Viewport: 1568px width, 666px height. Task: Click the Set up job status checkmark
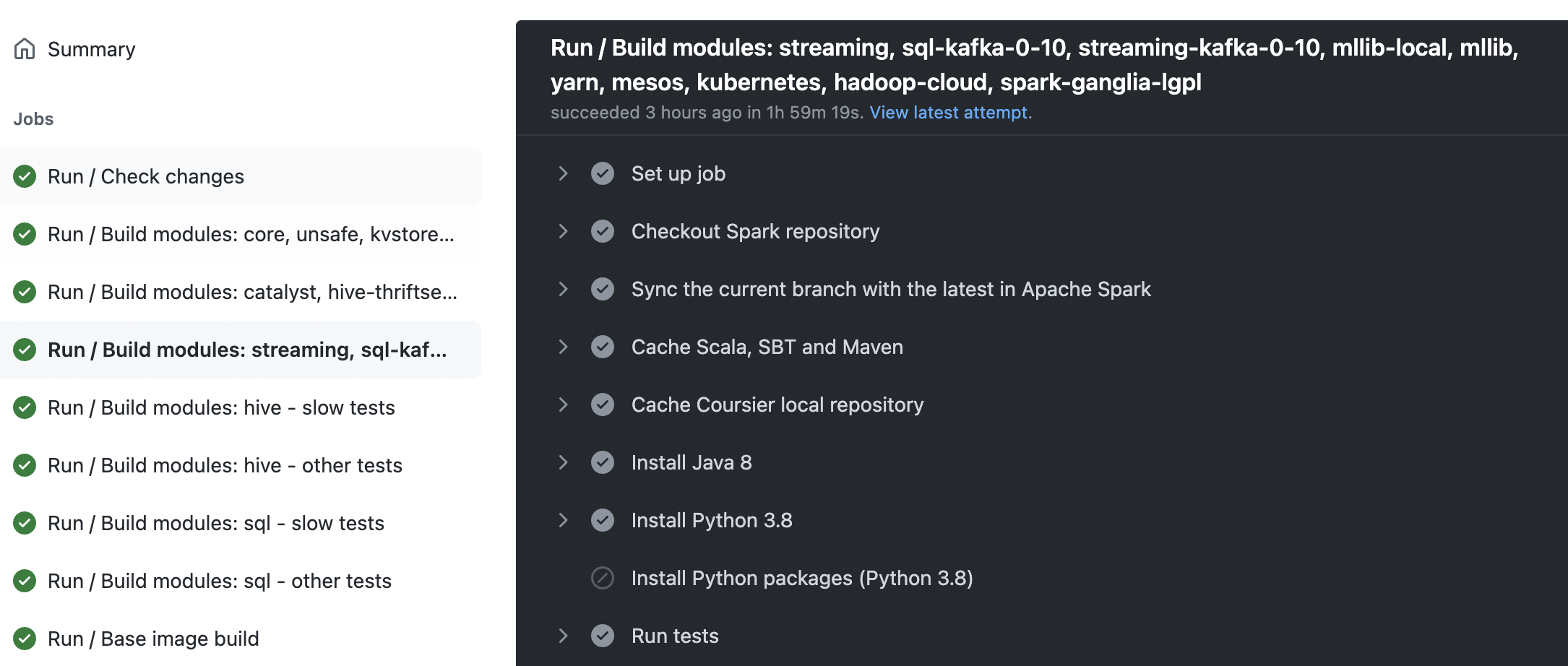pos(603,173)
